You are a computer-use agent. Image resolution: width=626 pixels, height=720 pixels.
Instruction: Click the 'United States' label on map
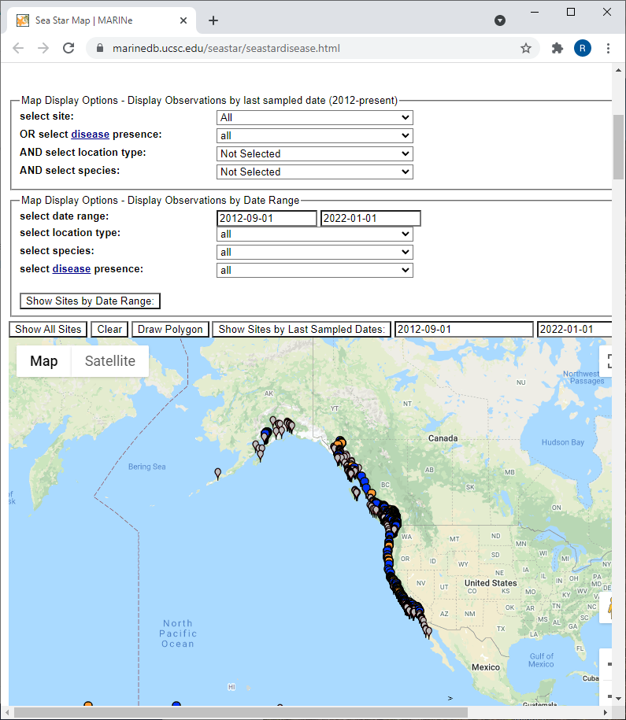click(x=491, y=583)
